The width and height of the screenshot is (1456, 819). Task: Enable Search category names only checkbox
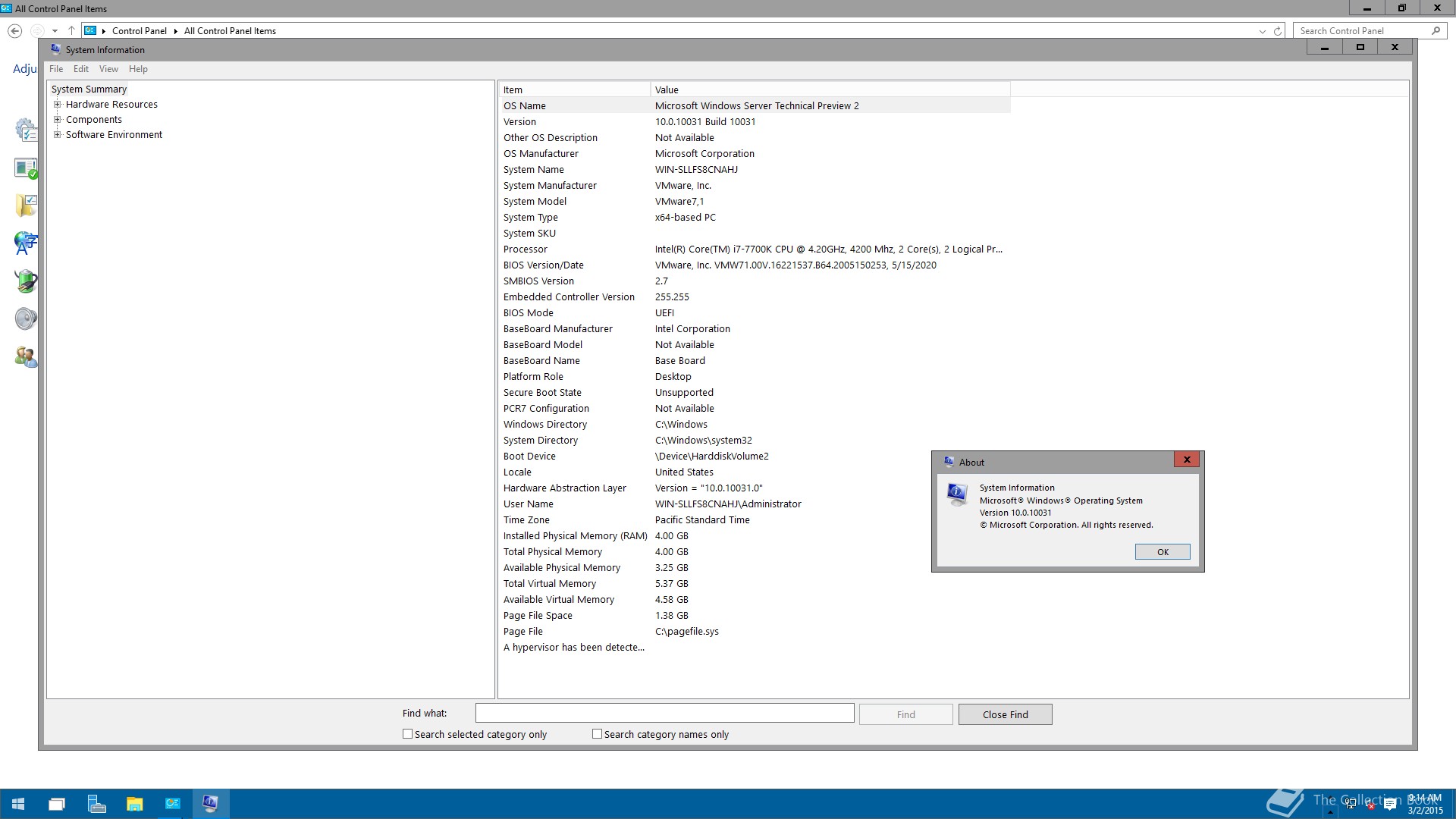(597, 734)
